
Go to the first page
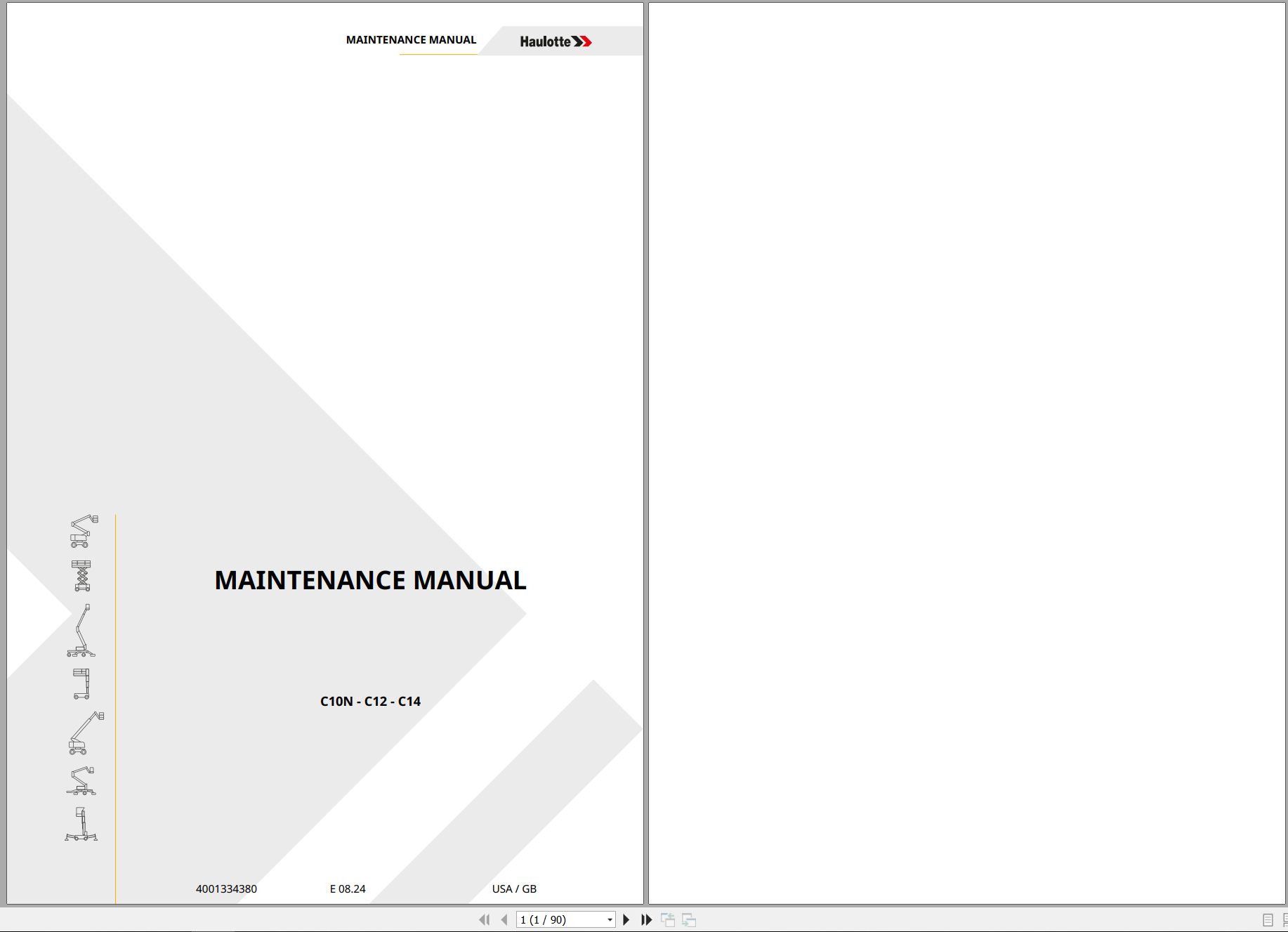[484, 919]
